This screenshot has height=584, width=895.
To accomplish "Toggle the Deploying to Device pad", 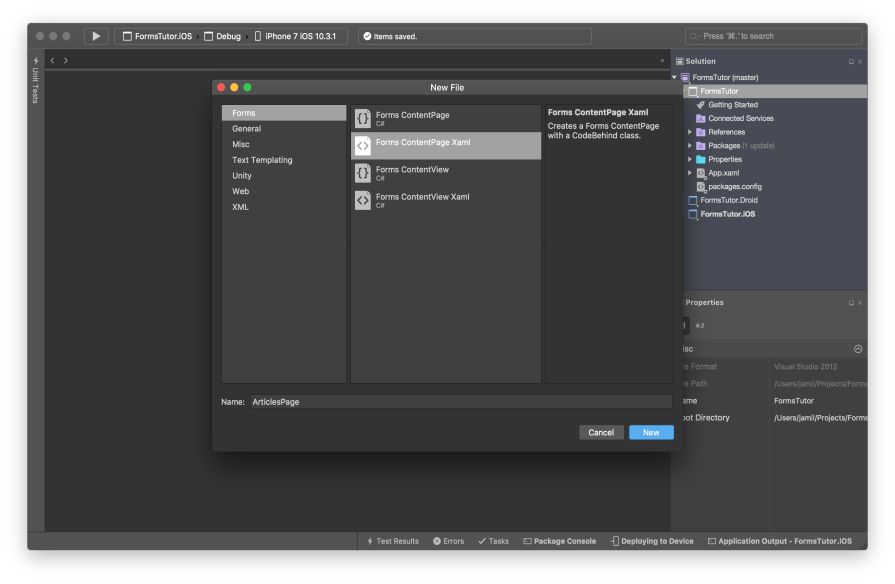I will tap(651, 541).
